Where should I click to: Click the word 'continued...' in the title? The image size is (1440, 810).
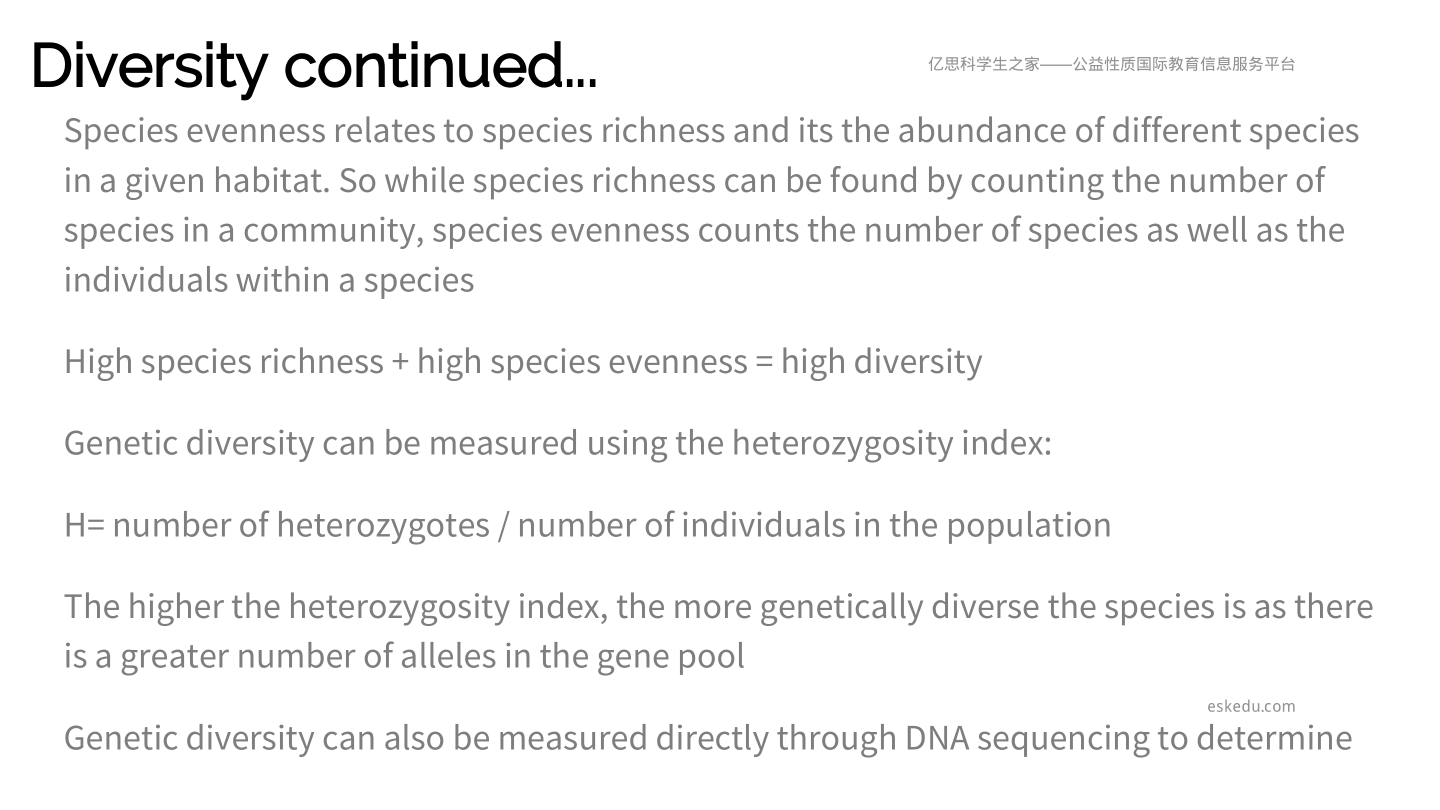[440, 66]
